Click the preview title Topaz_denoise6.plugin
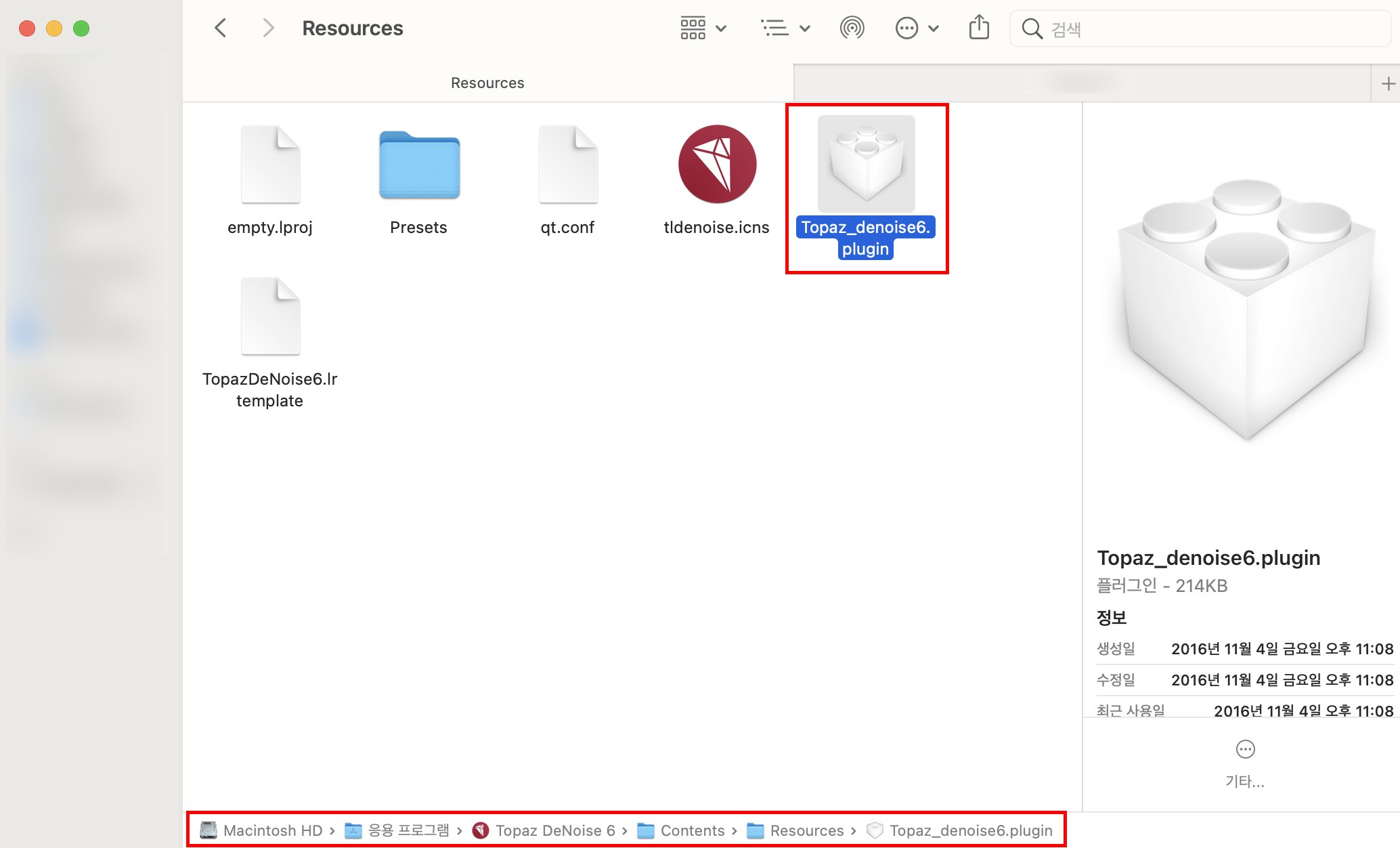Viewport: 1400px width, 848px height. (x=1208, y=557)
